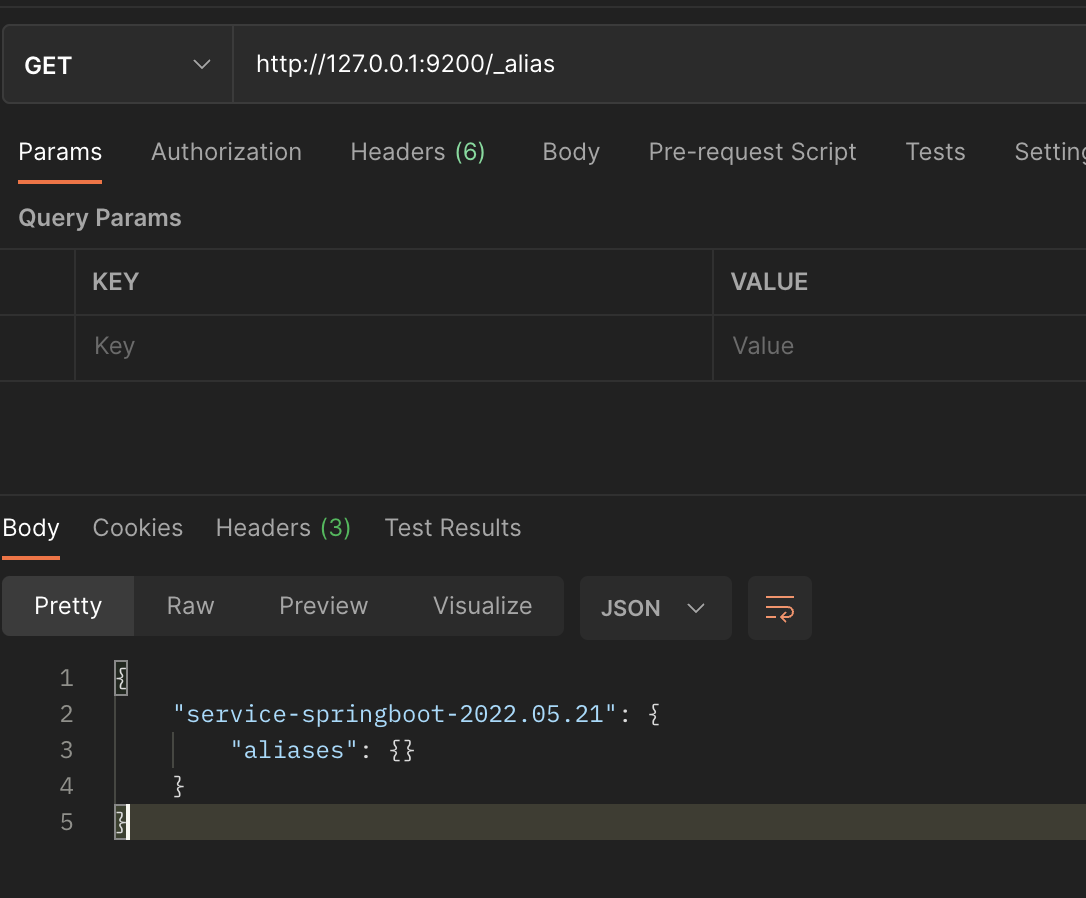Open the Visualize response view
Viewport: 1086px width, 898px height.
[482, 606]
